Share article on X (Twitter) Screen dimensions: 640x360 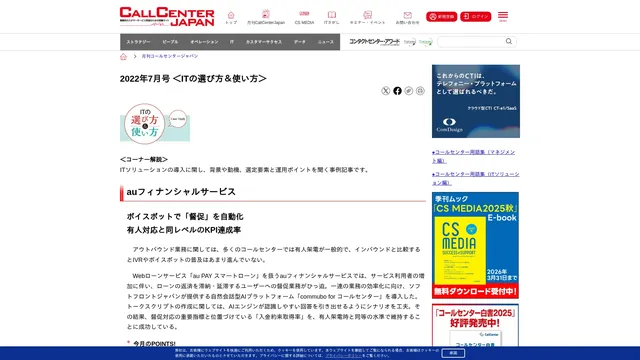(386, 91)
